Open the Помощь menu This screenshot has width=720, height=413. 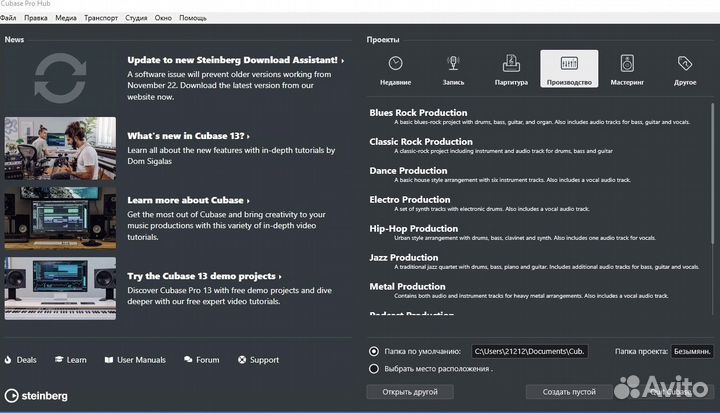[193, 18]
